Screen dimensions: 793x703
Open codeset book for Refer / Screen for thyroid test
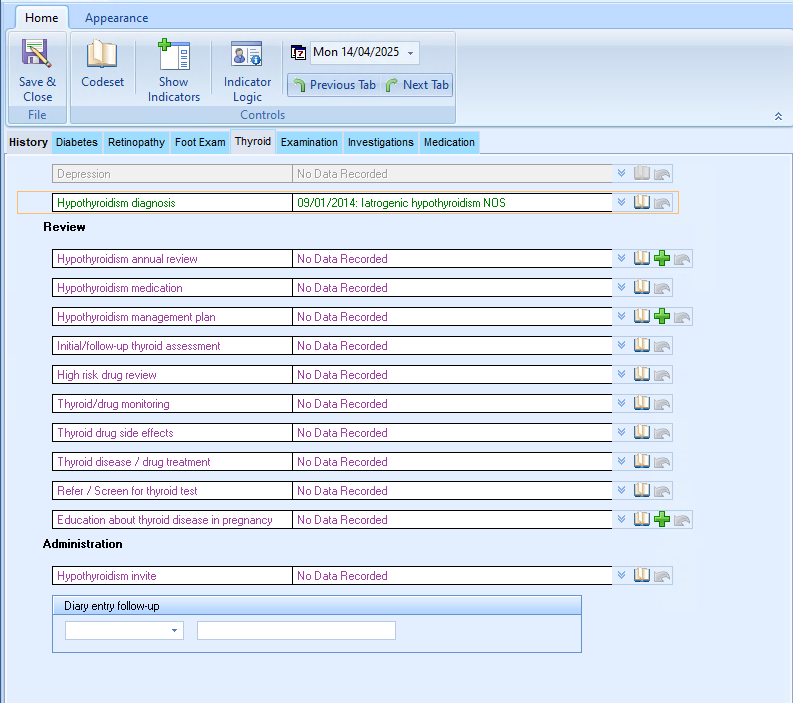(642, 490)
